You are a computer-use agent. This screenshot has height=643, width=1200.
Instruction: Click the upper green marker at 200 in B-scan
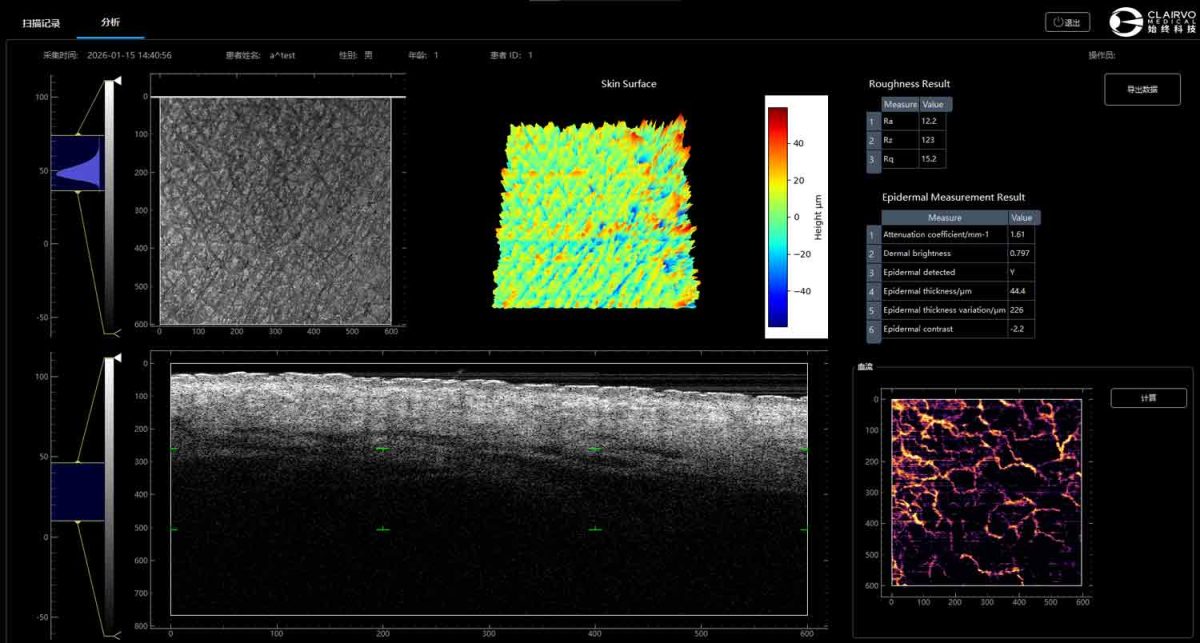(x=382, y=449)
